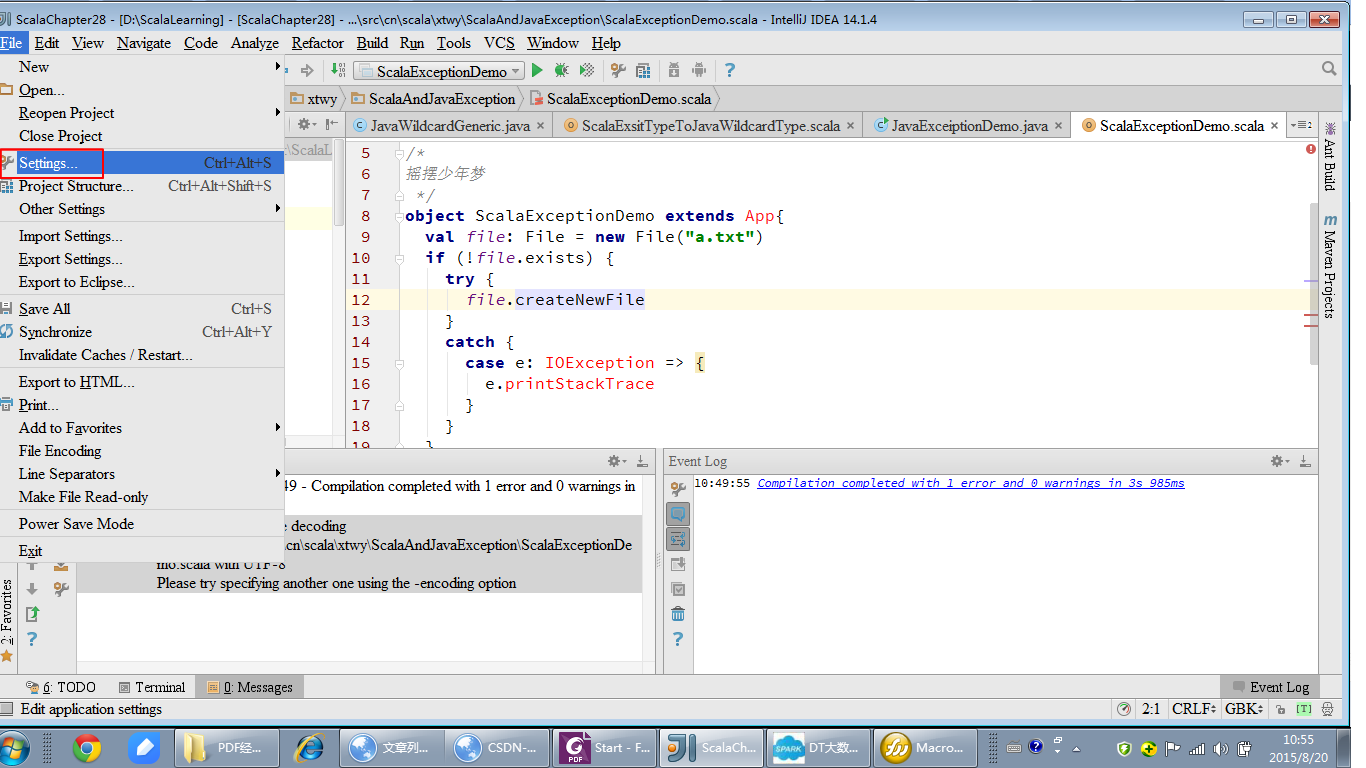Viewport: 1366px width, 768px height.
Task: Click ScalaAndJavaException breadcrumb folder
Action: click(x=432, y=99)
